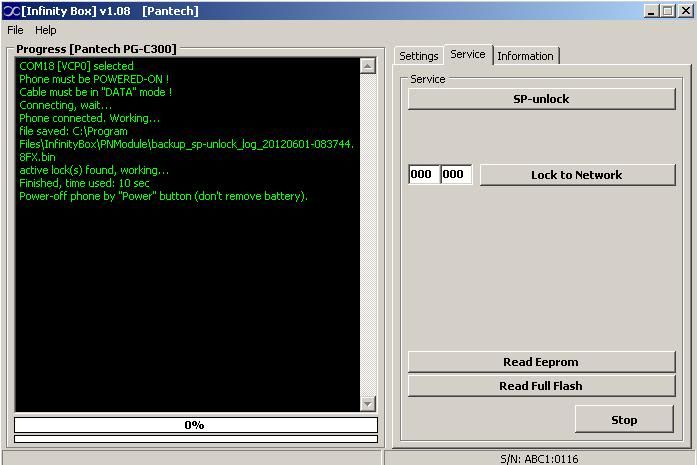Click the log scrollbar down arrow
This screenshot has width=697, height=465.
point(368,404)
